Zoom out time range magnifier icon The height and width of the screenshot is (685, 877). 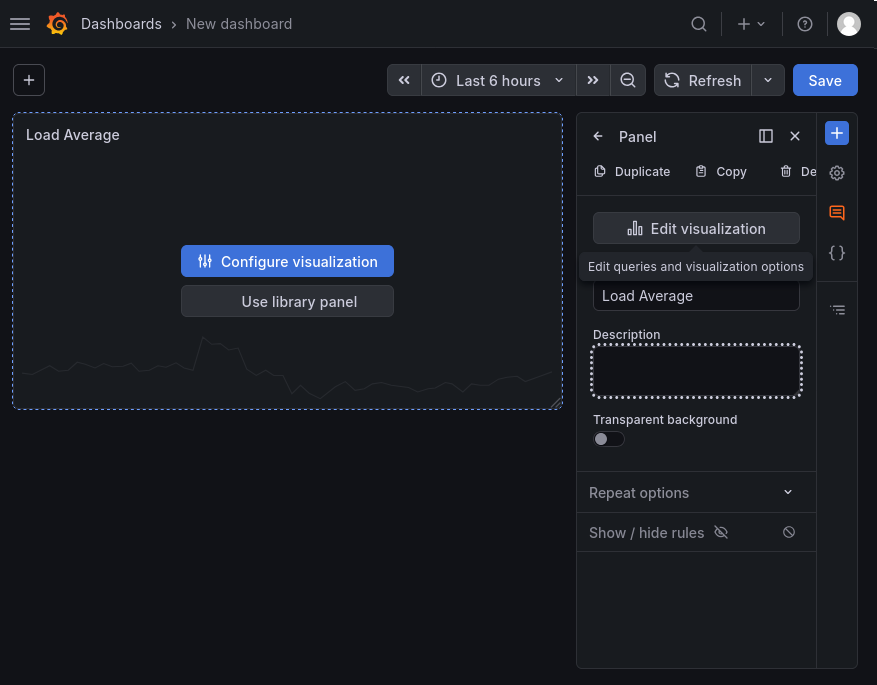point(628,81)
